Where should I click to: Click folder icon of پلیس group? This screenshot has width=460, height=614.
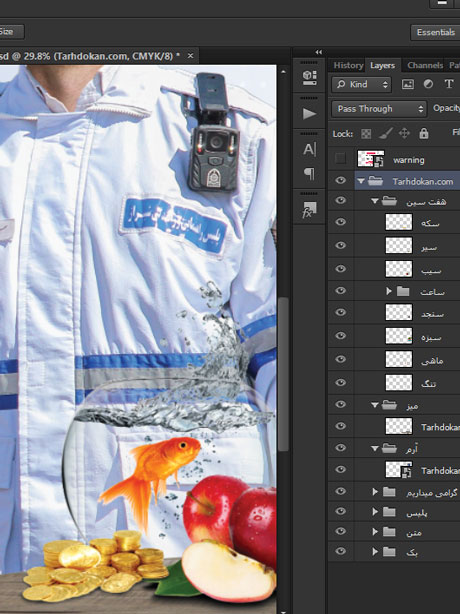click(x=389, y=512)
